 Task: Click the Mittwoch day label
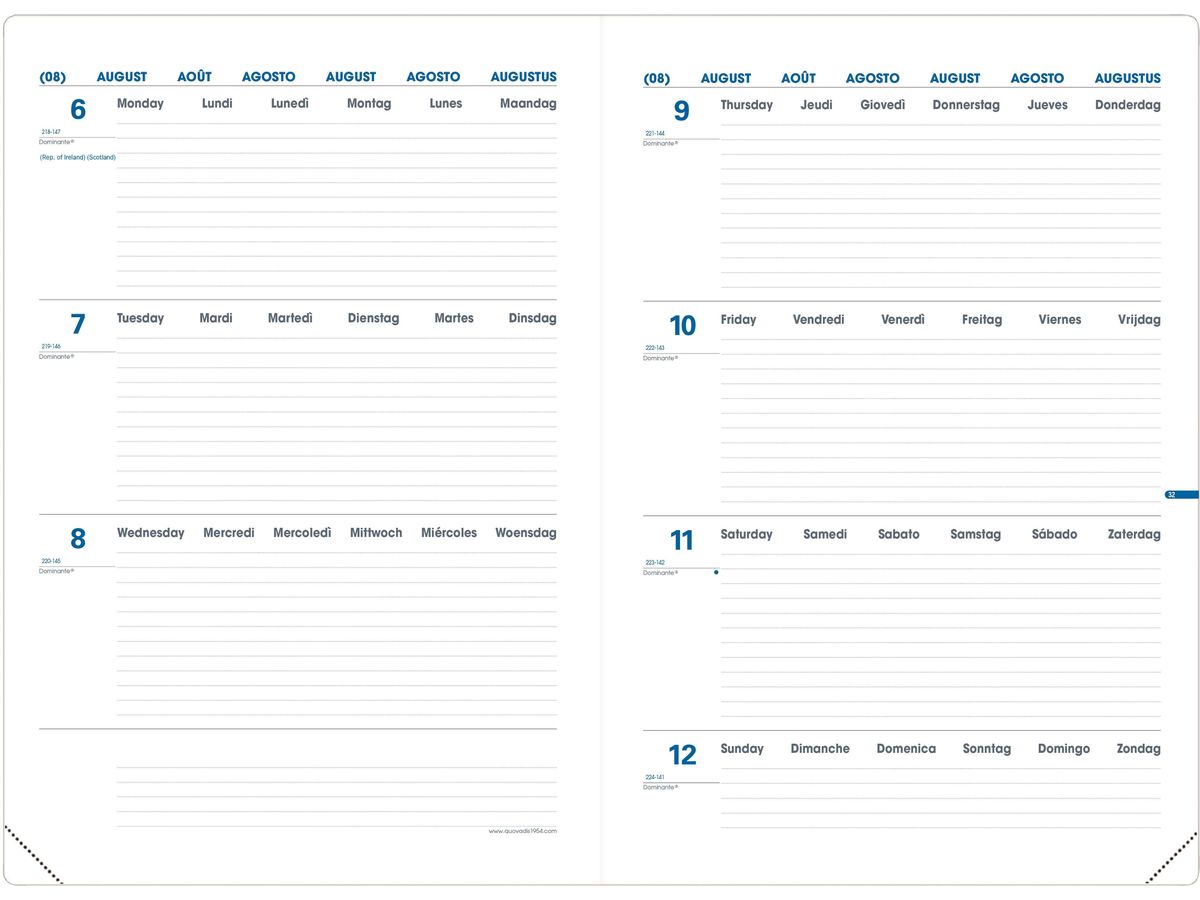click(x=376, y=533)
